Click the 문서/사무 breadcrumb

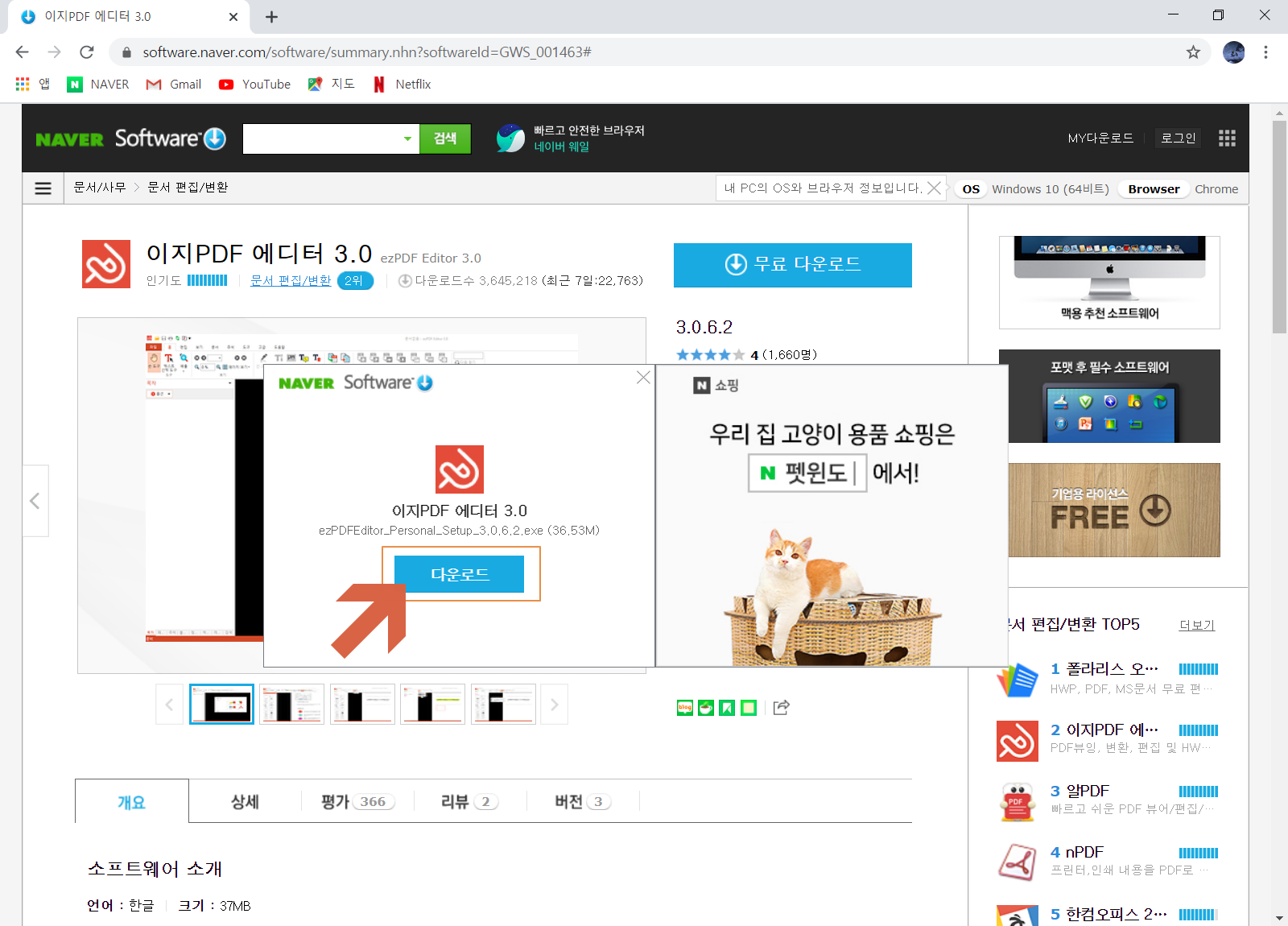[100, 188]
